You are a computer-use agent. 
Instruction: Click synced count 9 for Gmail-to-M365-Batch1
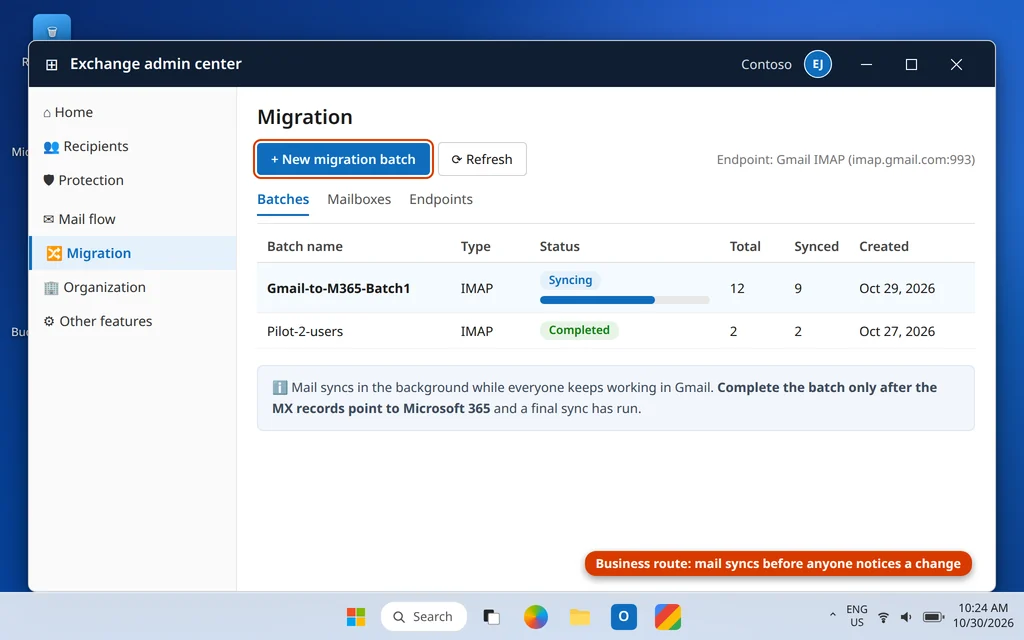pos(798,289)
